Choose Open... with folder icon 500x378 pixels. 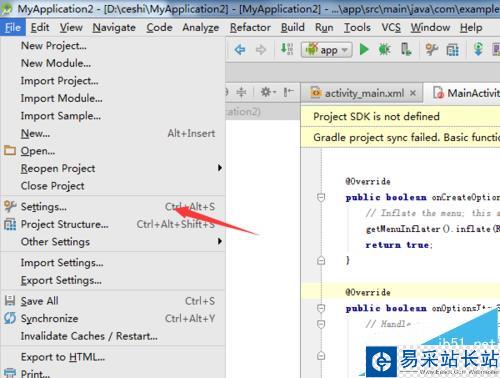113,151
